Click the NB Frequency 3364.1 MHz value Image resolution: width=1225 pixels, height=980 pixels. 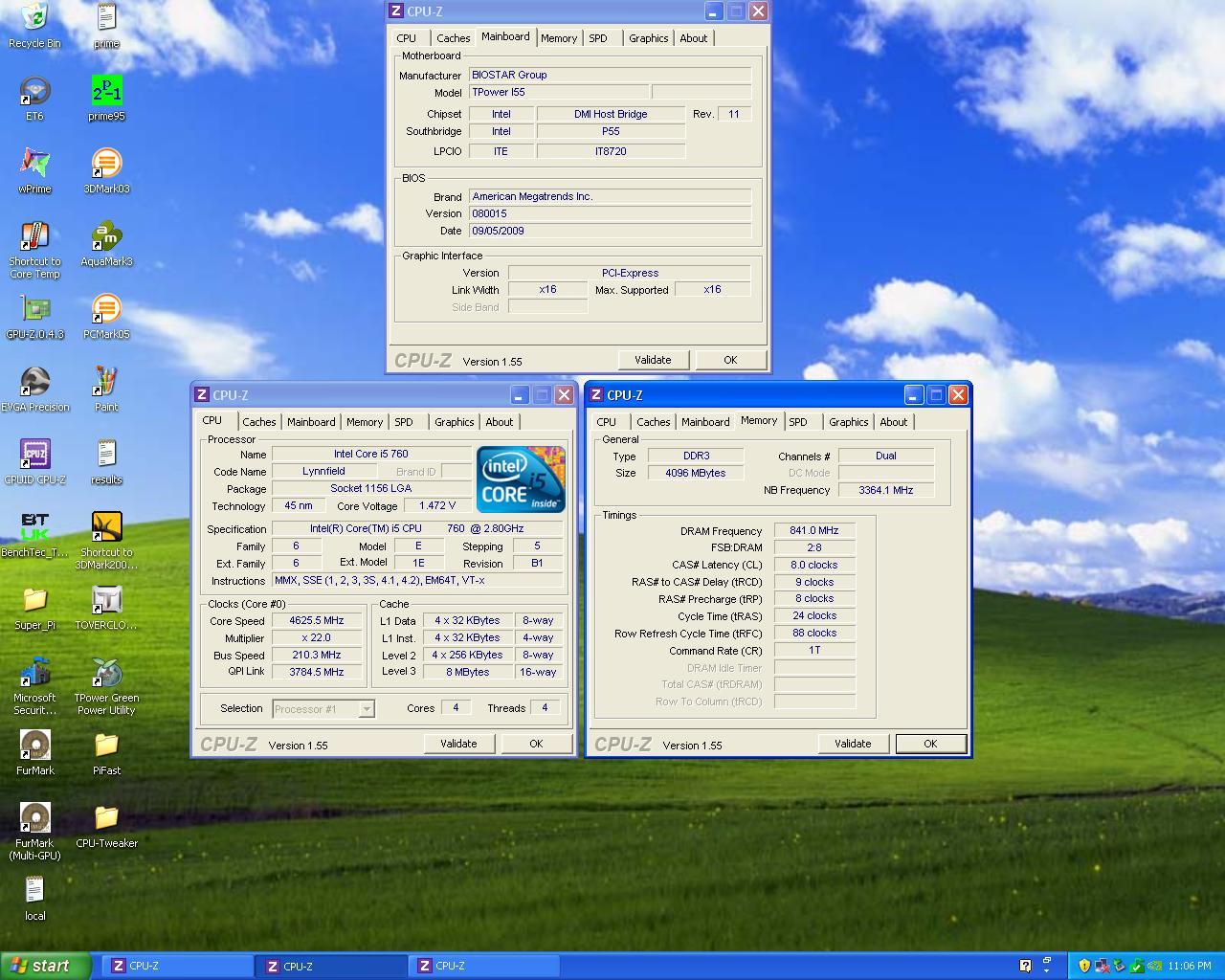886,490
